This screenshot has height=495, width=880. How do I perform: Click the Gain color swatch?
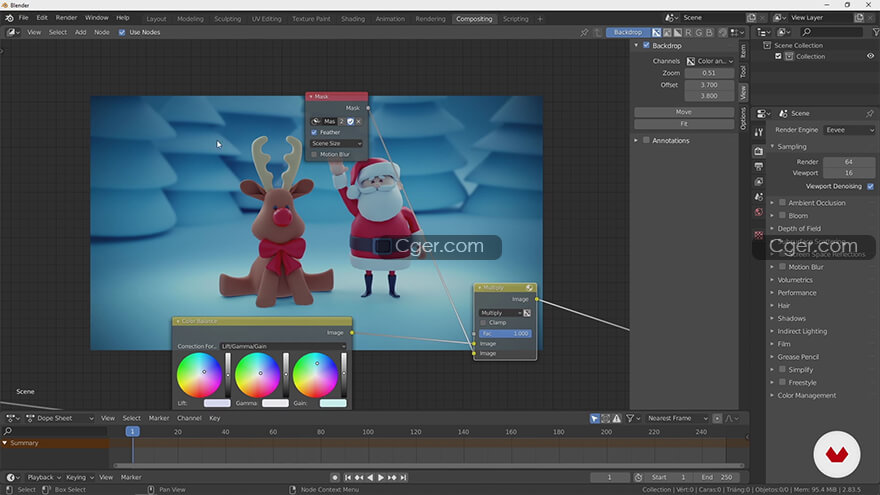[x=333, y=404]
